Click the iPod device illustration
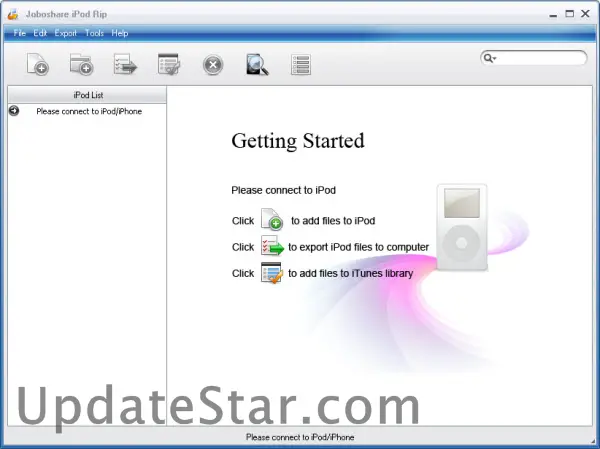This screenshot has height=449, width=600. (462, 227)
